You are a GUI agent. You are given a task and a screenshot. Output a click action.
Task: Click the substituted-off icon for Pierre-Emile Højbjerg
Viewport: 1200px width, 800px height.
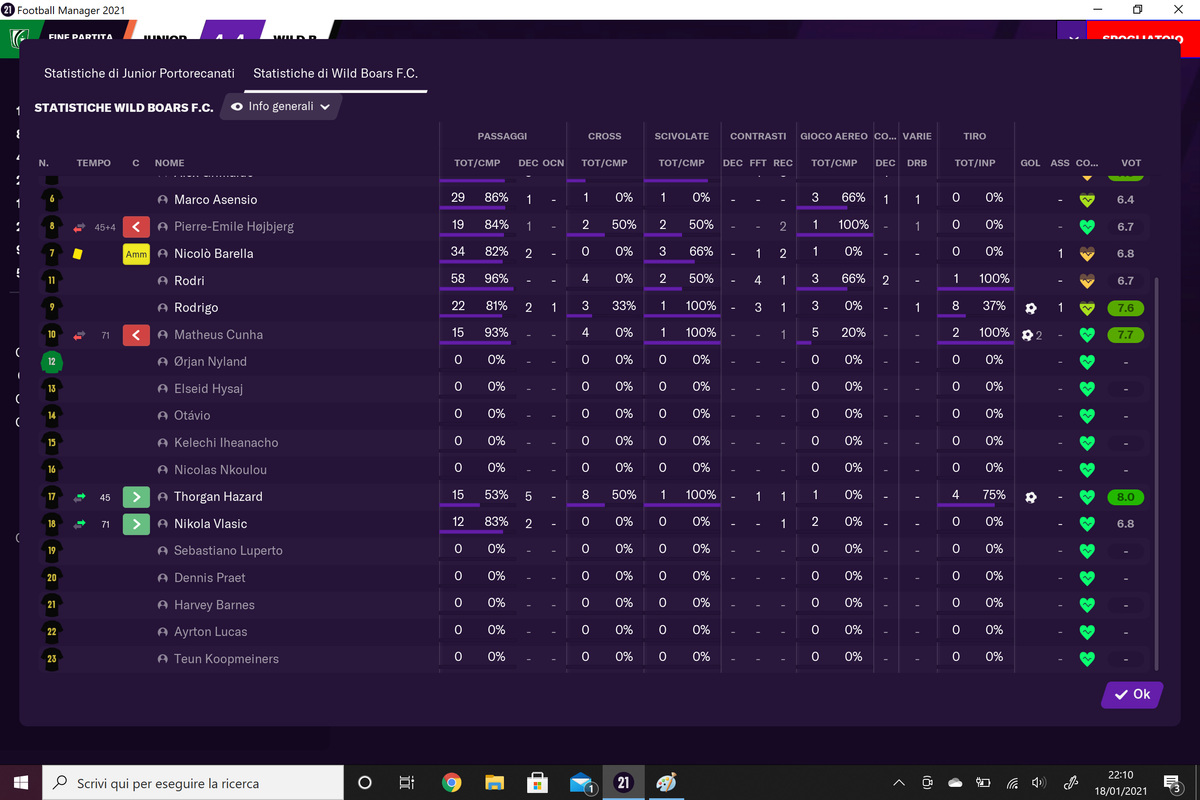coord(136,227)
